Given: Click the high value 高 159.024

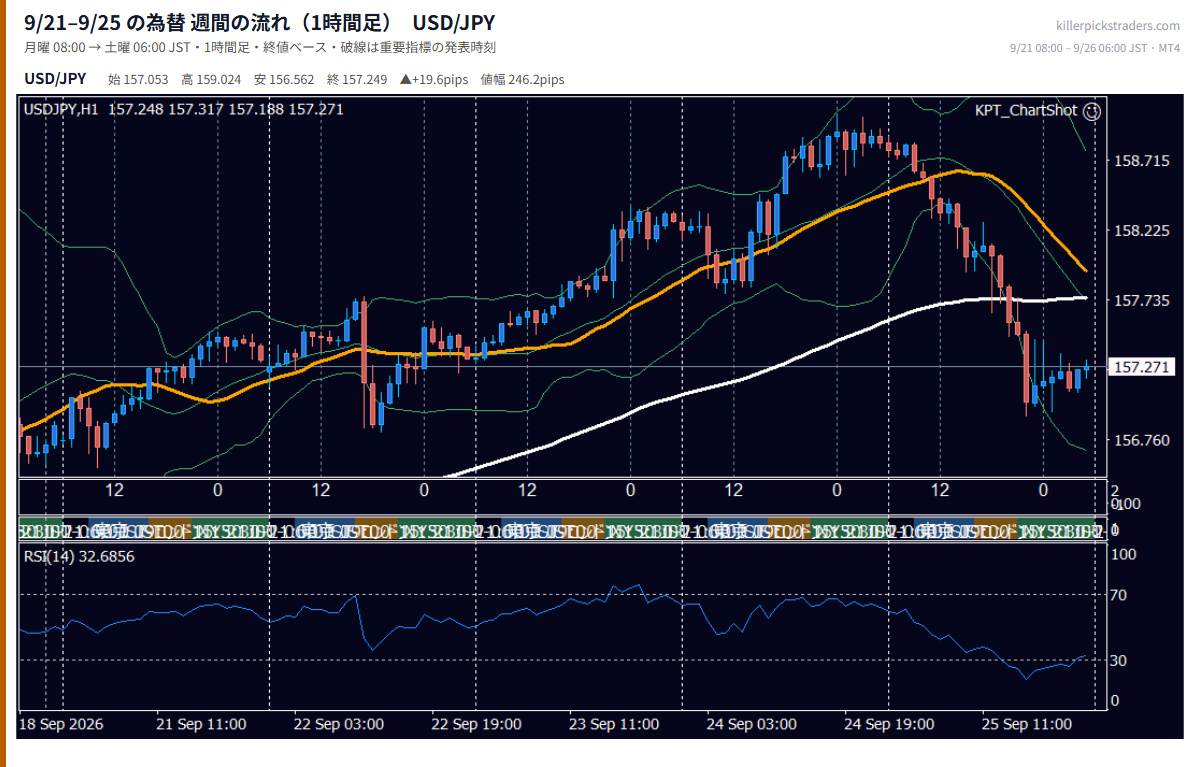Looking at the screenshot, I should click(211, 79).
